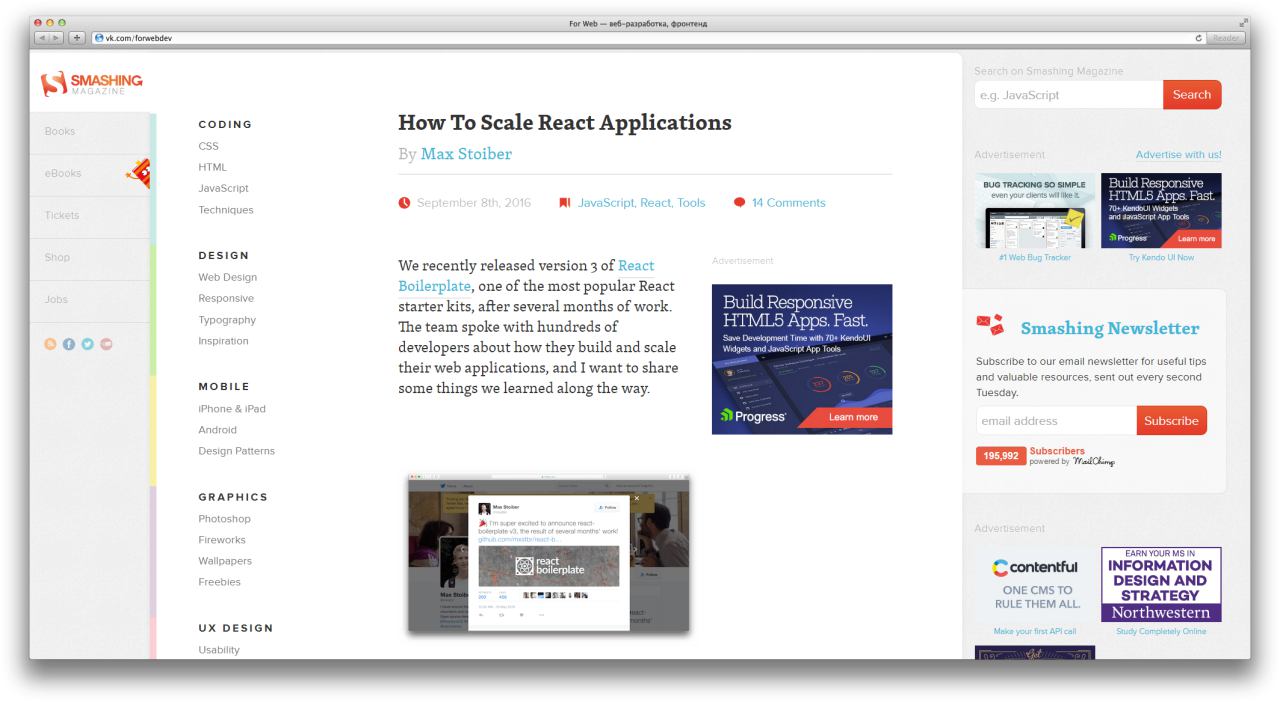Click the reload page icon
The width and height of the screenshot is (1280, 702).
pyautogui.click(x=1198, y=38)
